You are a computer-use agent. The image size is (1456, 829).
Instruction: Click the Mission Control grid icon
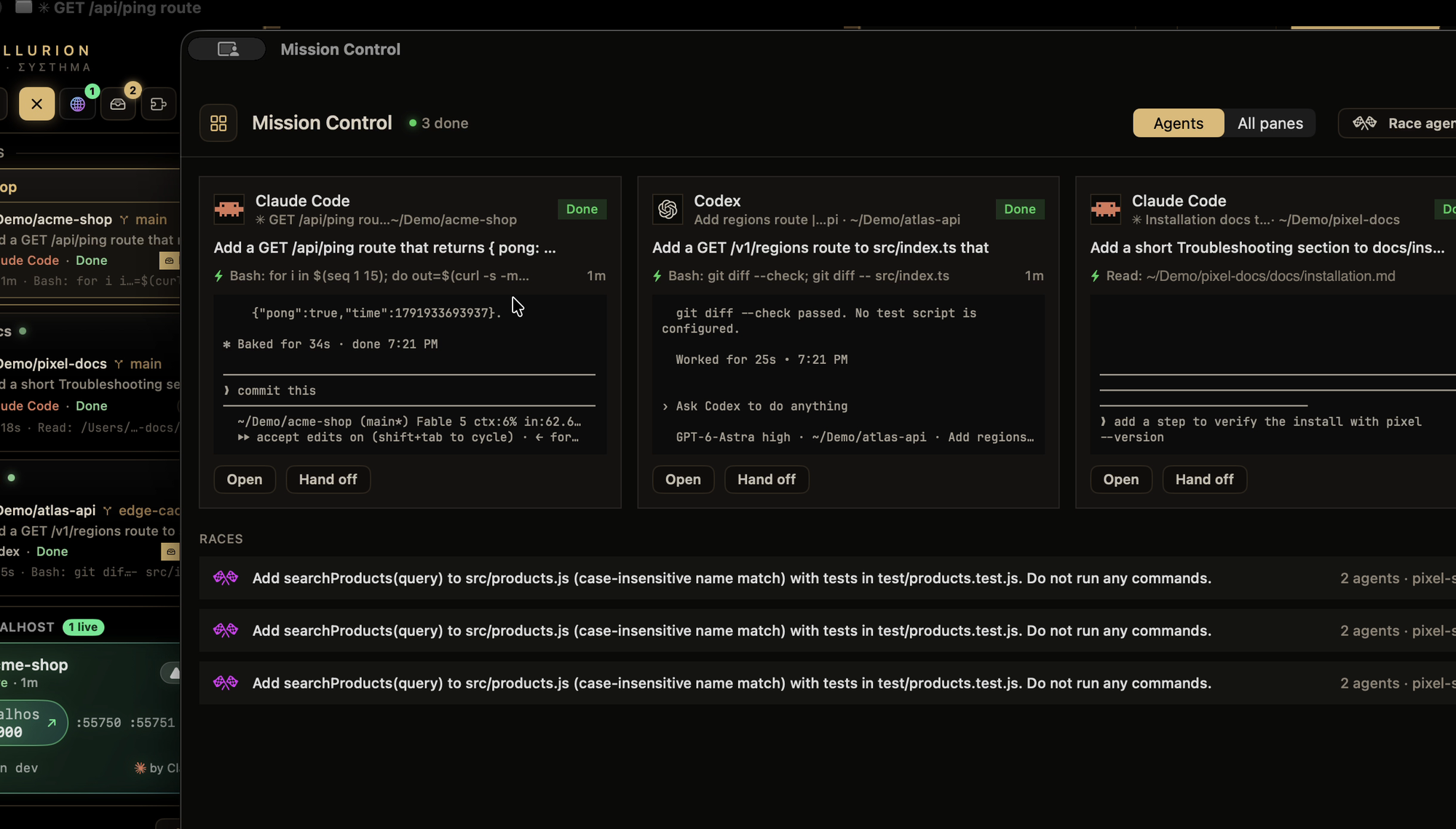pyautogui.click(x=218, y=123)
